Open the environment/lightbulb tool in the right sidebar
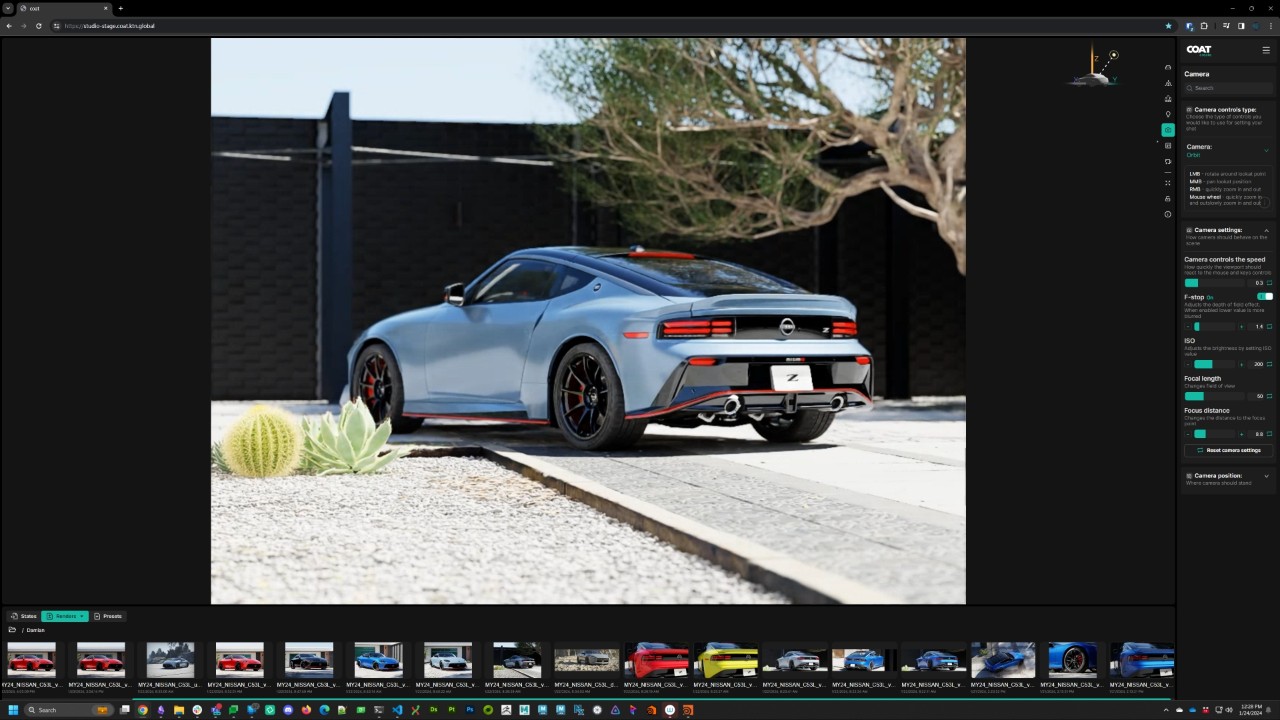Screen dimensions: 1280x720 [x=1168, y=114]
